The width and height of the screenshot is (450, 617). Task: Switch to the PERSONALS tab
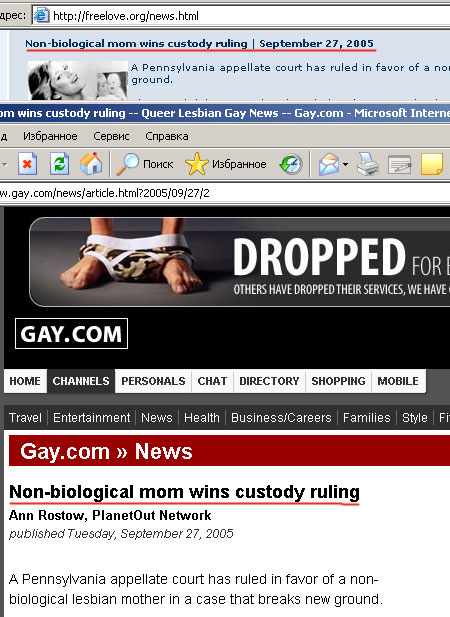(x=153, y=381)
